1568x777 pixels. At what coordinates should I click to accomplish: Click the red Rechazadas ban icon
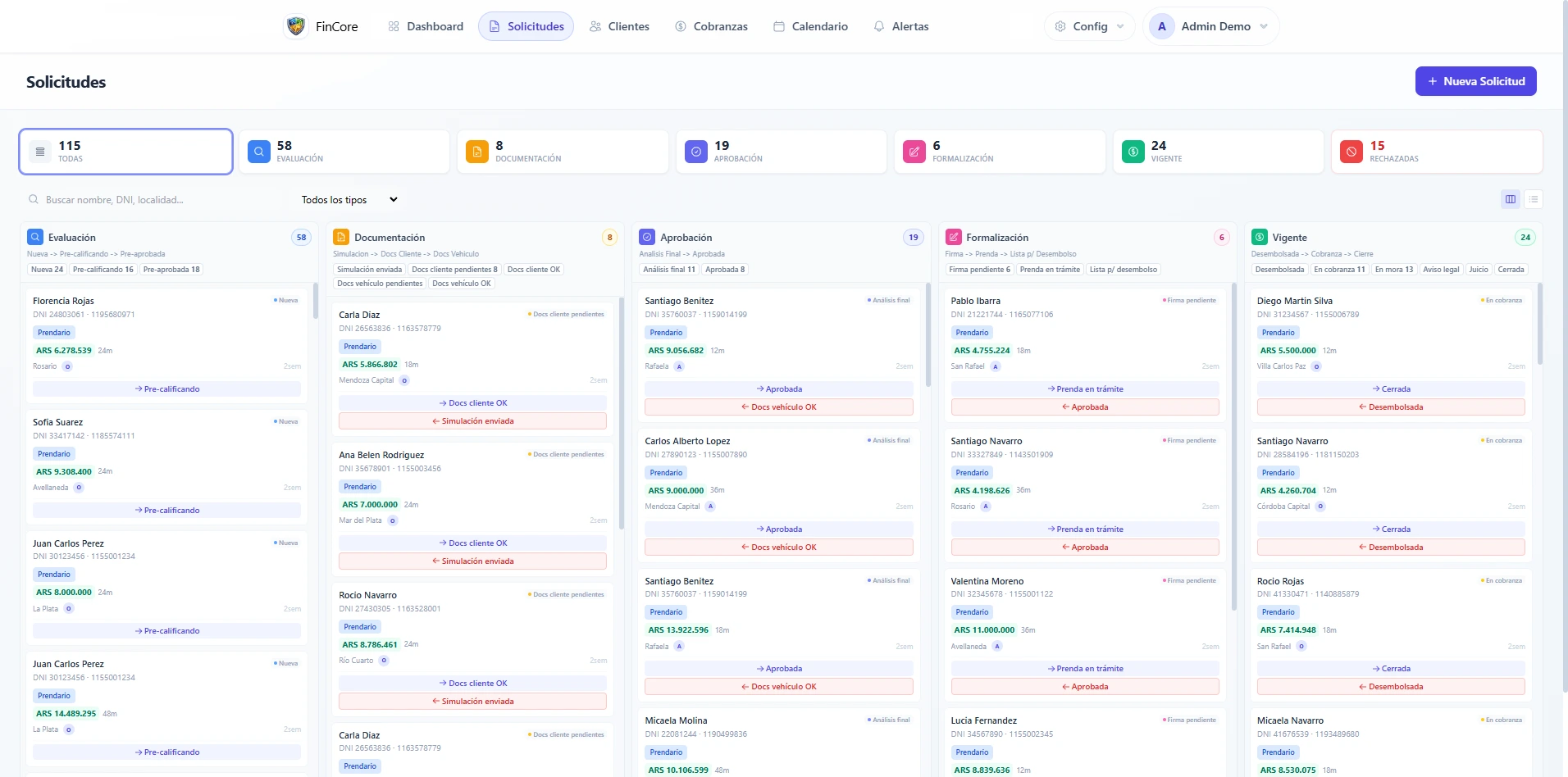click(1351, 152)
